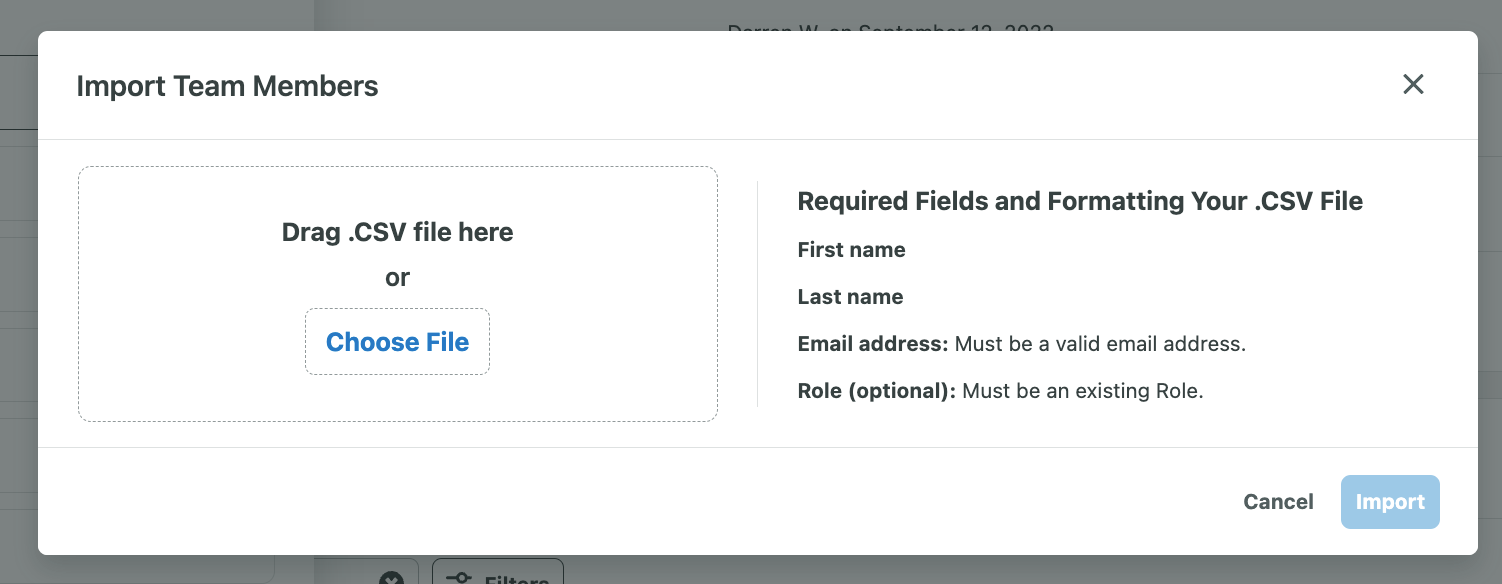Screen dimensions: 1502x584
Task: Click the slider icon on Filters button
Action: tap(459, 578)
